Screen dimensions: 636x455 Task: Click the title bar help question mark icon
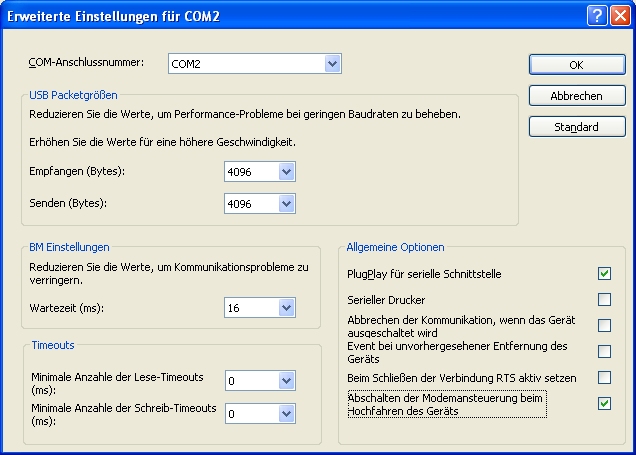[597, 14]
